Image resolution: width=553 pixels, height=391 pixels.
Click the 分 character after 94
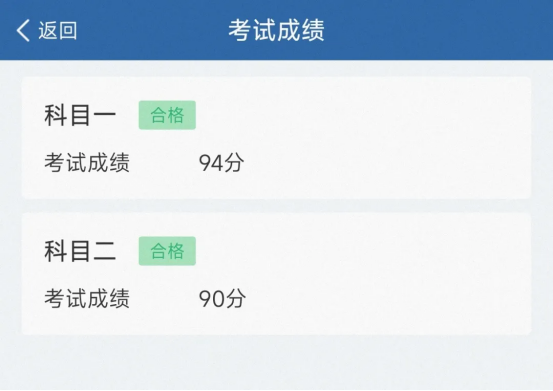click(234, 163)
